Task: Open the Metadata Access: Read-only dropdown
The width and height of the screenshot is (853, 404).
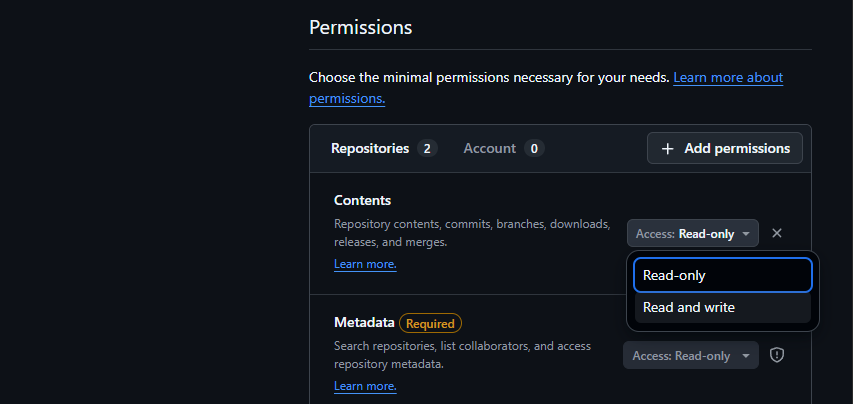Action: (x=691, y=355)
